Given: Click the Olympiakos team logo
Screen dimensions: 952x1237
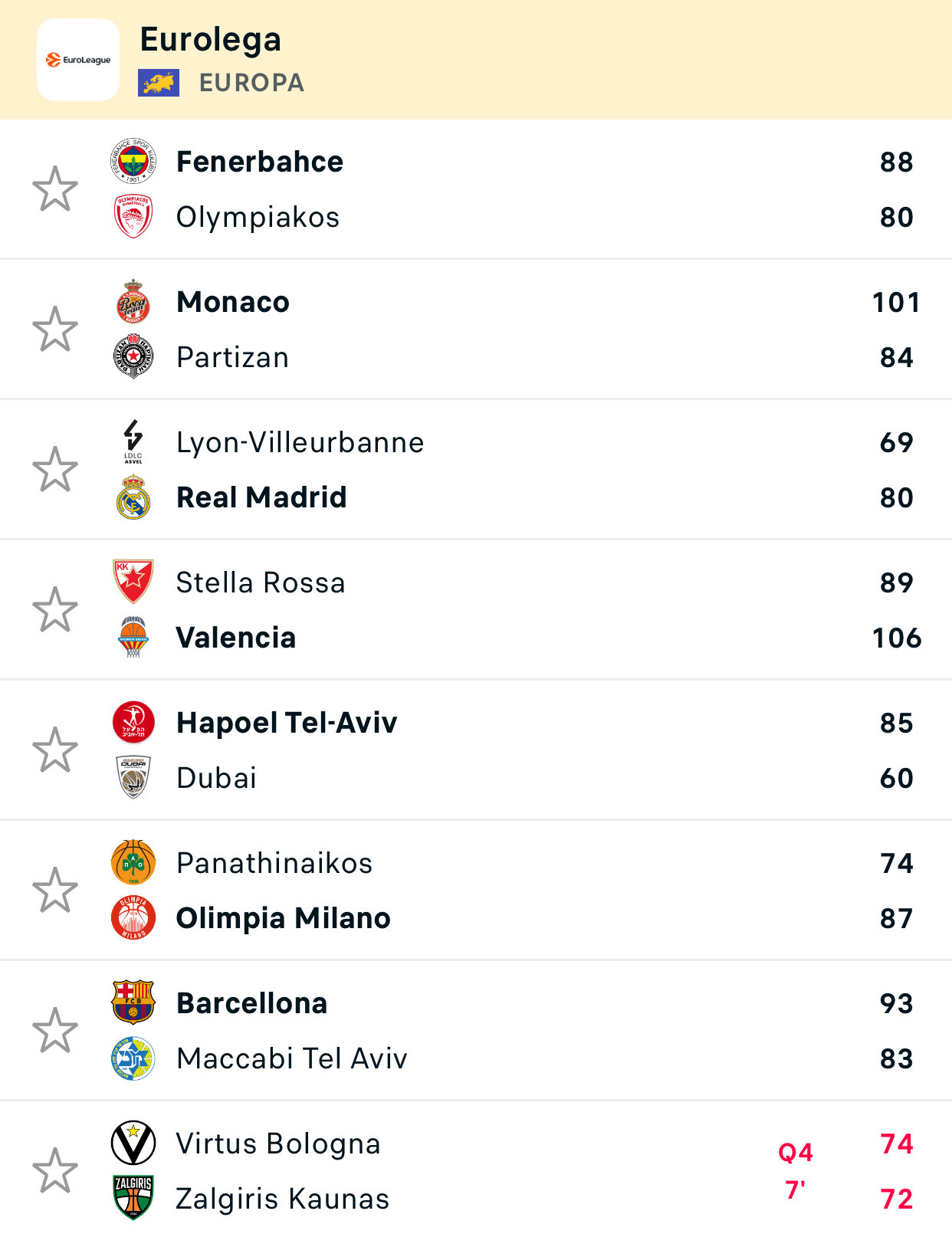Looking at the screenshot, I should 133,216.
